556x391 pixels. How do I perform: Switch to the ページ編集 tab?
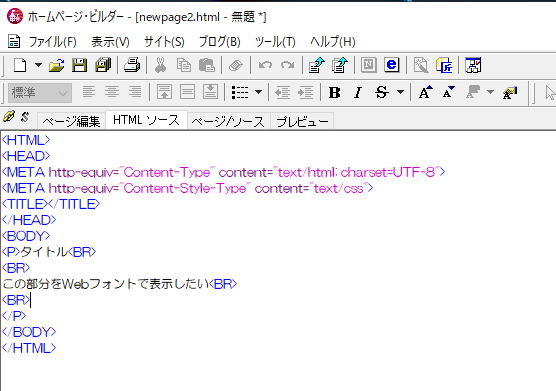pyautogui.click(x=71, y=122)
